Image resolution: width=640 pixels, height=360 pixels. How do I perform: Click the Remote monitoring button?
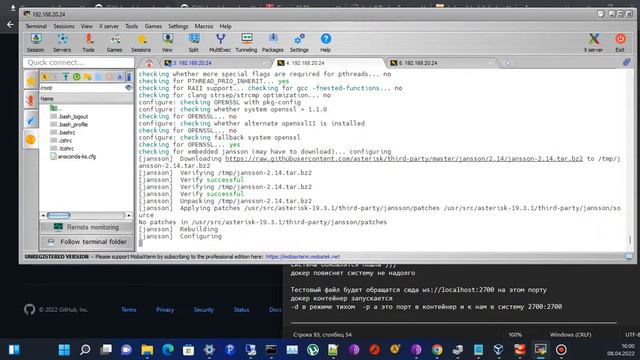[87, 227]
